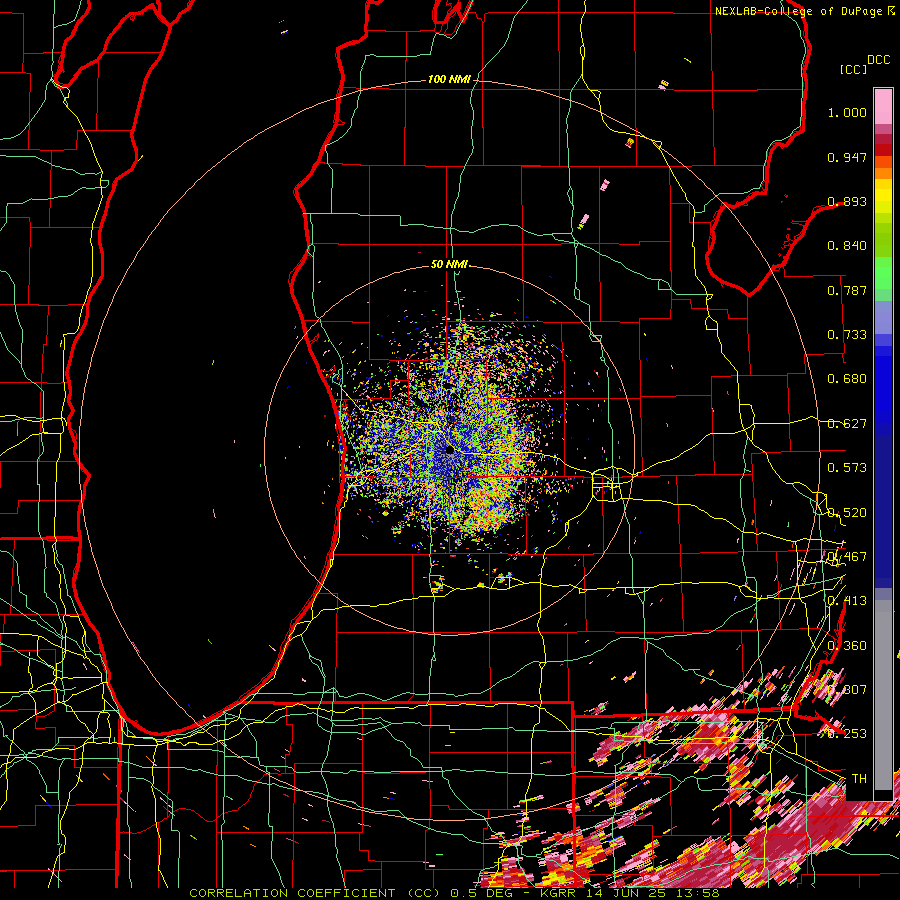Click the 50 NMI range ring label
The image size is (900, 900).
449,264
